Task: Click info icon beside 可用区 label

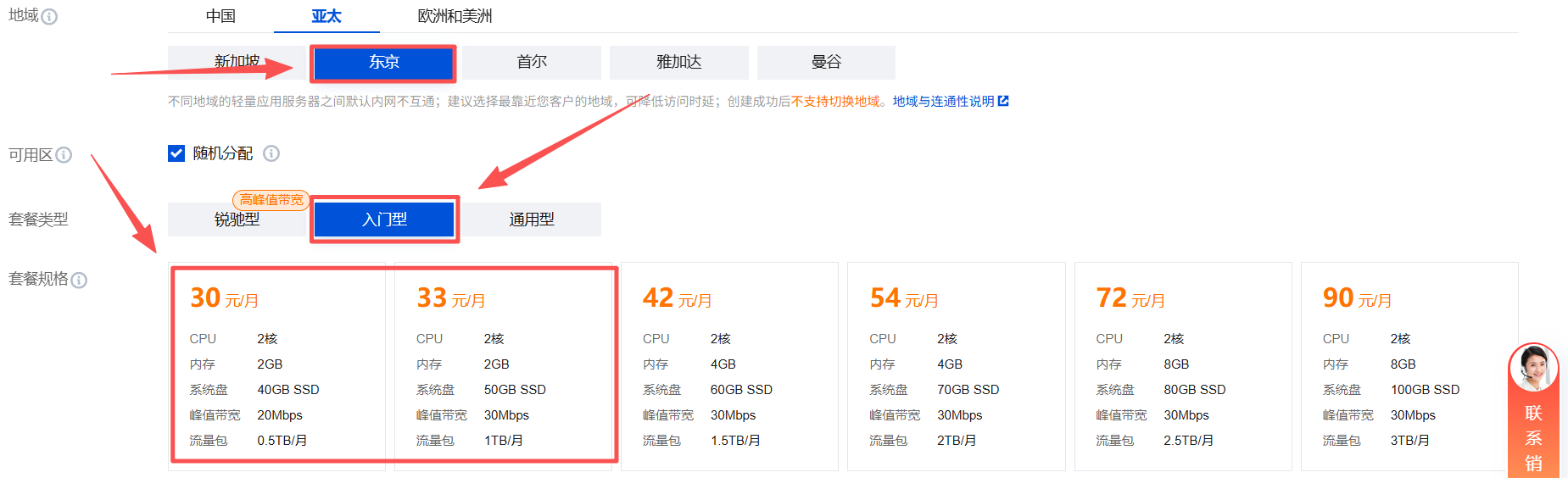Action: (x=64, y=155)
